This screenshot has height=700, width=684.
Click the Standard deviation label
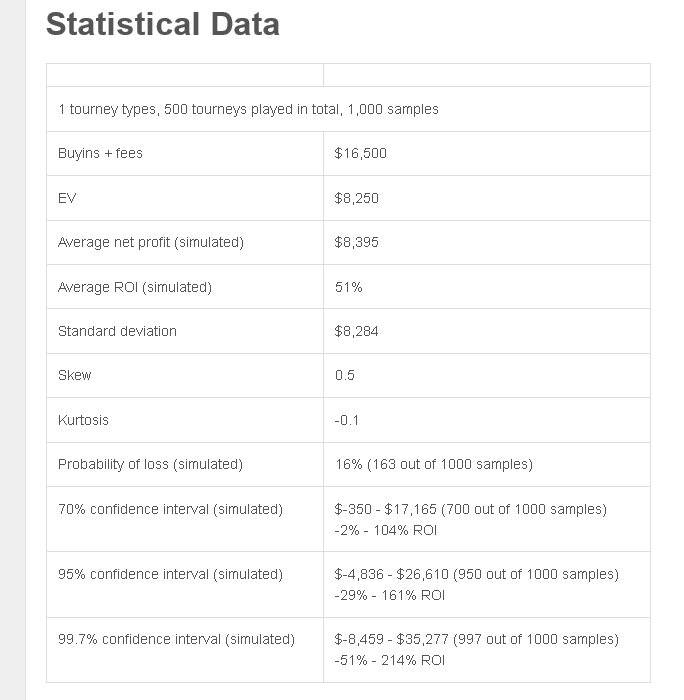117,331
